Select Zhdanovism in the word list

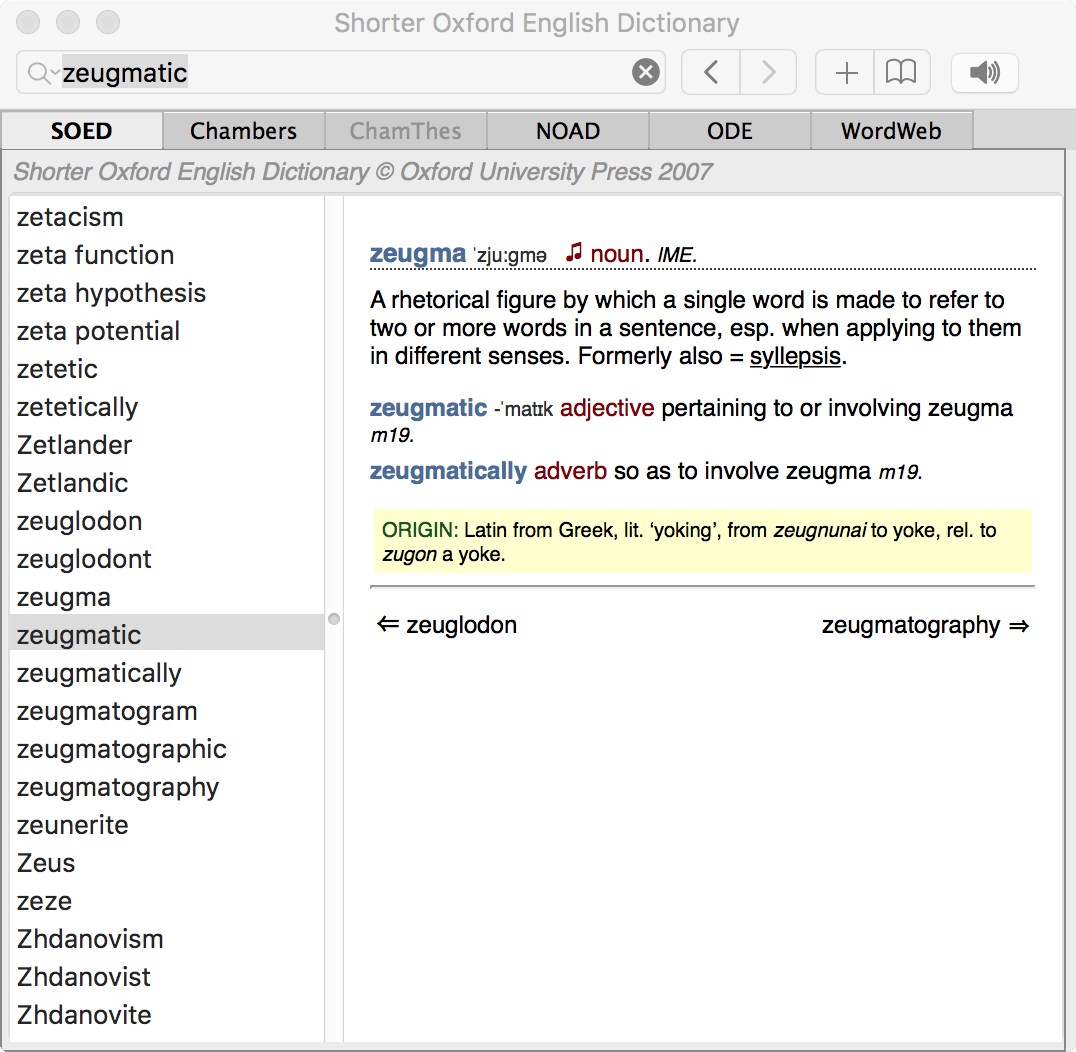167,939
